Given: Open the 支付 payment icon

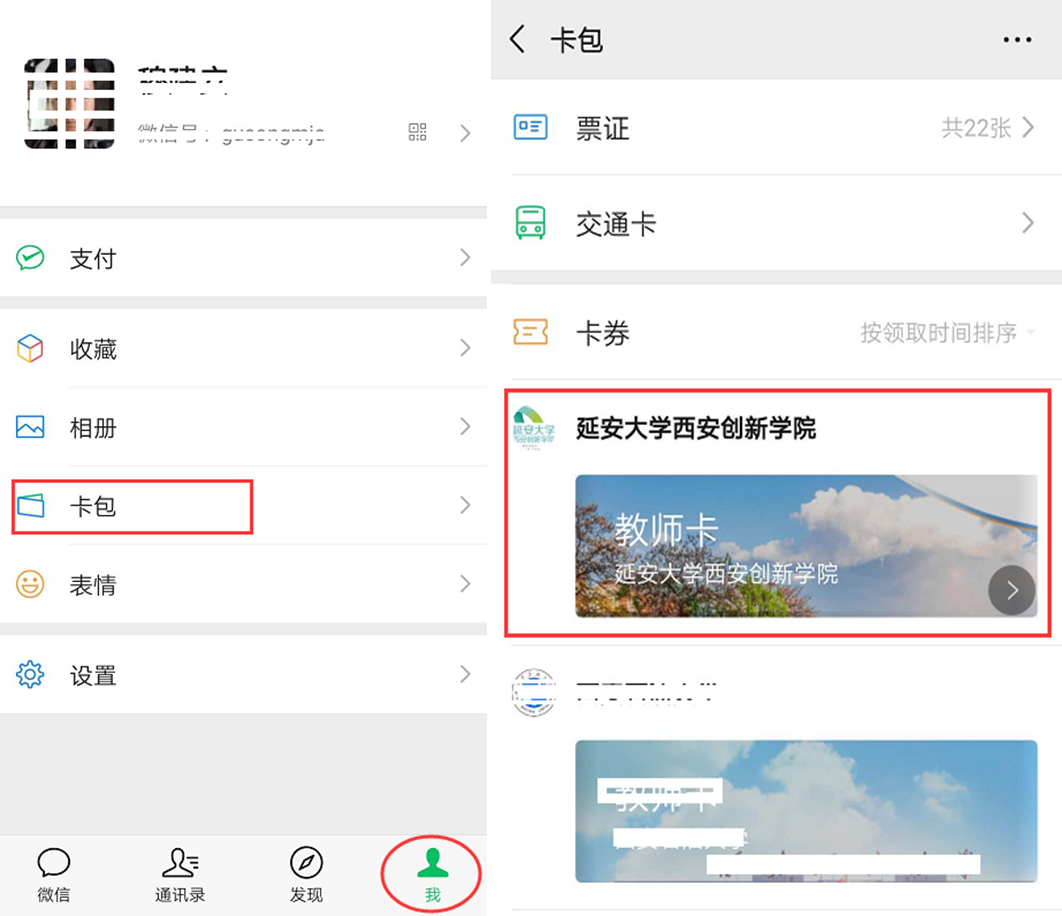Looking at the screenshot, I should [30, 258].
